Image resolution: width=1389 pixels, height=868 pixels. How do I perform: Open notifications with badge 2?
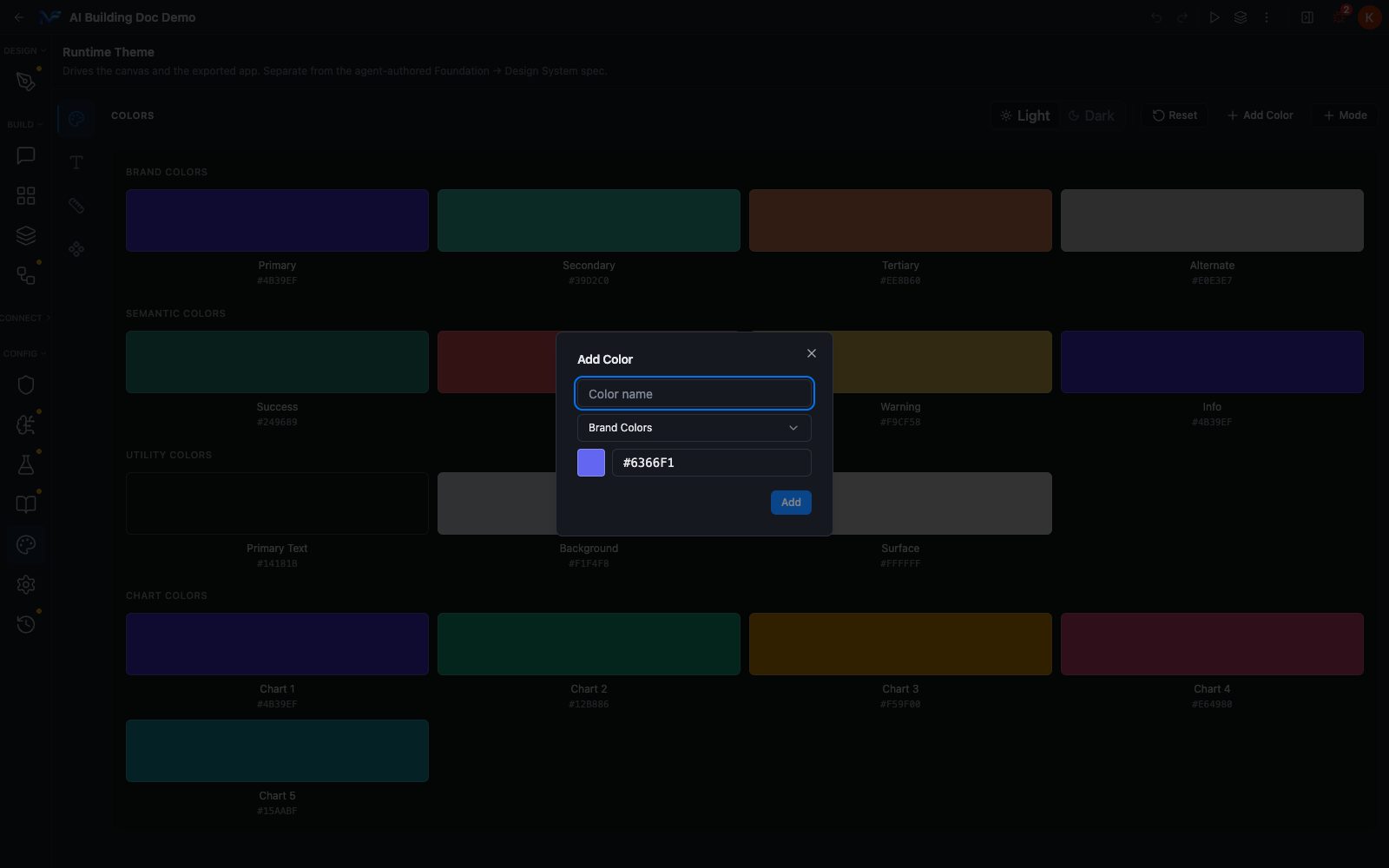pyautogui.click(x=1340, y=16)
